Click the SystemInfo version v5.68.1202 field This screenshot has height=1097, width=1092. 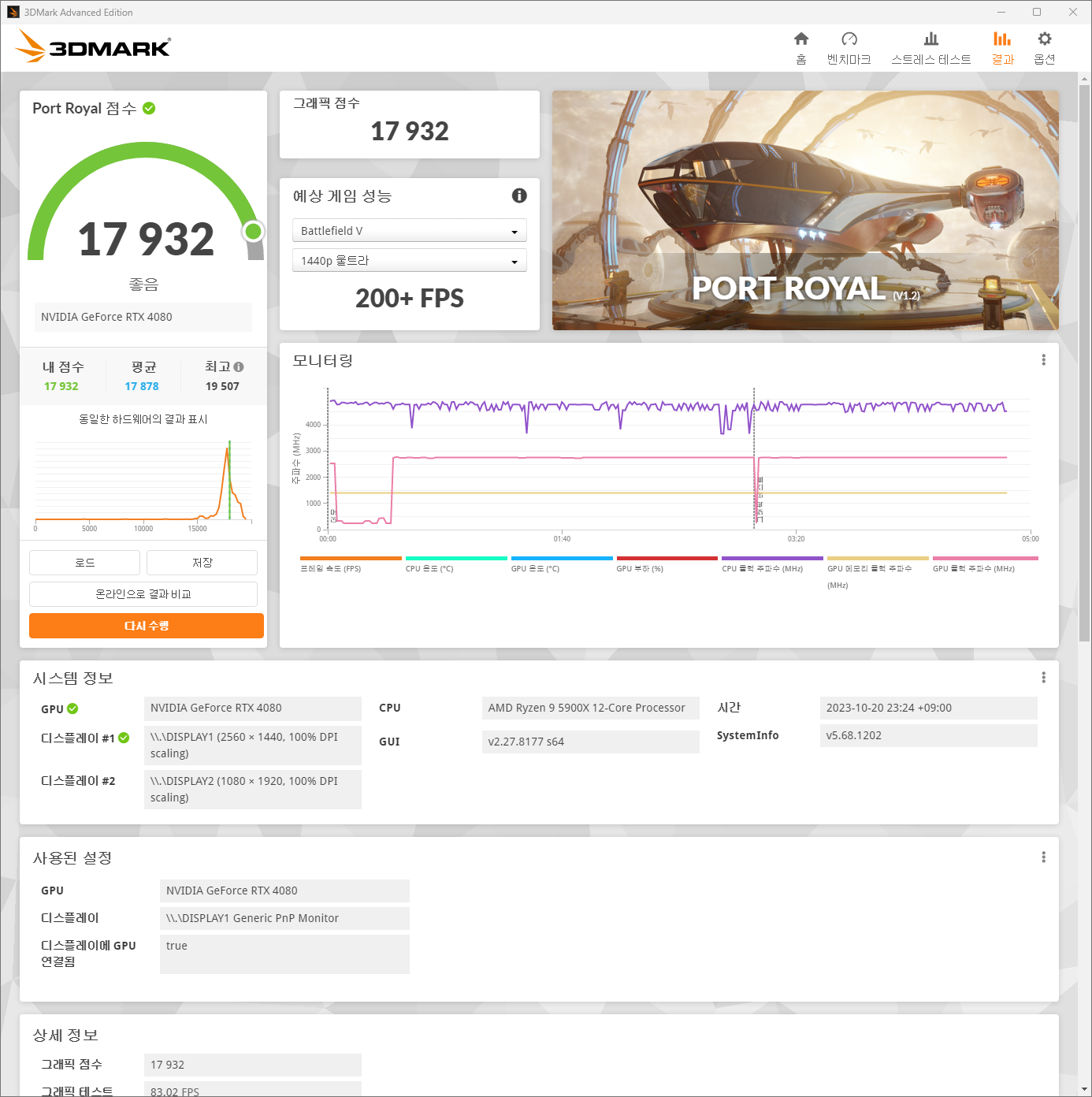pyautogui.click(x=928, y=735)
